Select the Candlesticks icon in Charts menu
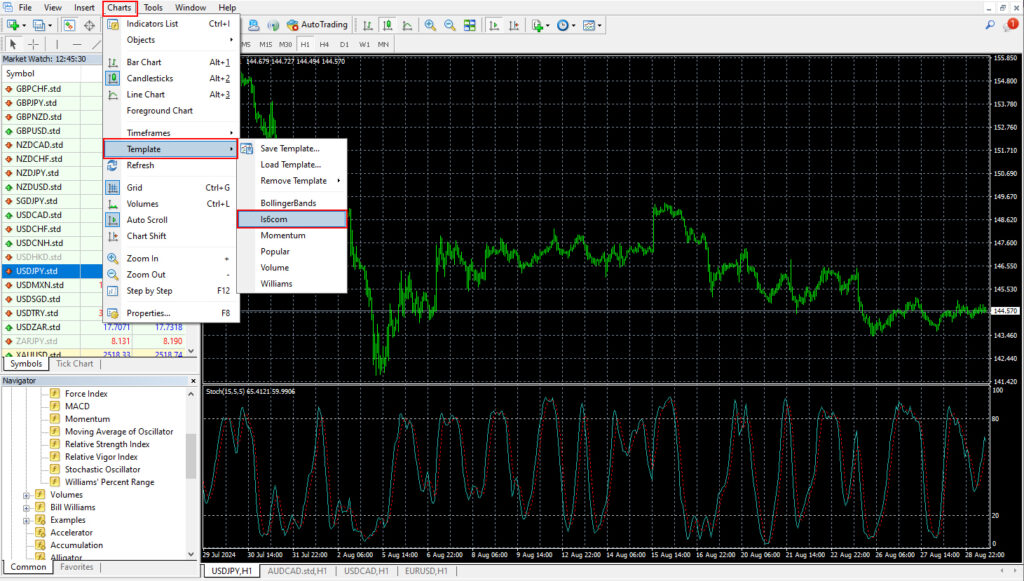 click(113, 78)
